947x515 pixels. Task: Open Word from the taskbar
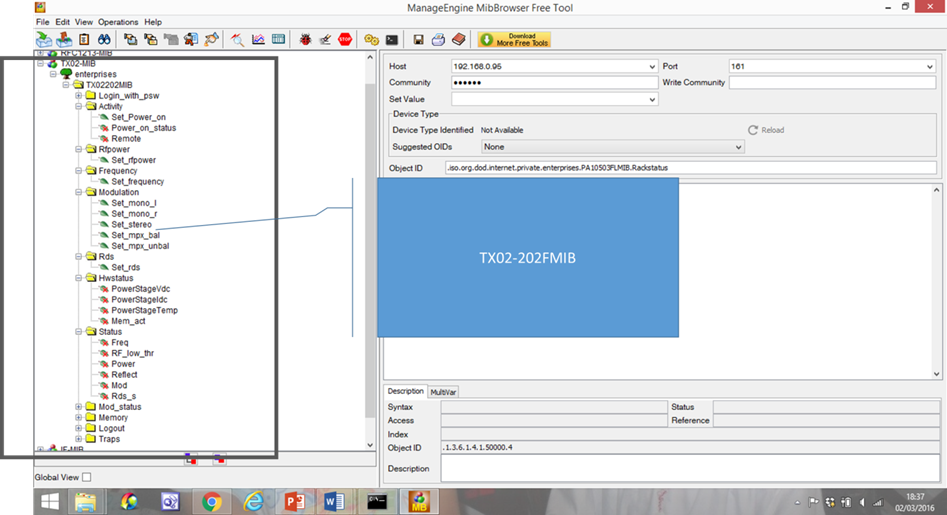pyautogui.click(x=334, y=502)
